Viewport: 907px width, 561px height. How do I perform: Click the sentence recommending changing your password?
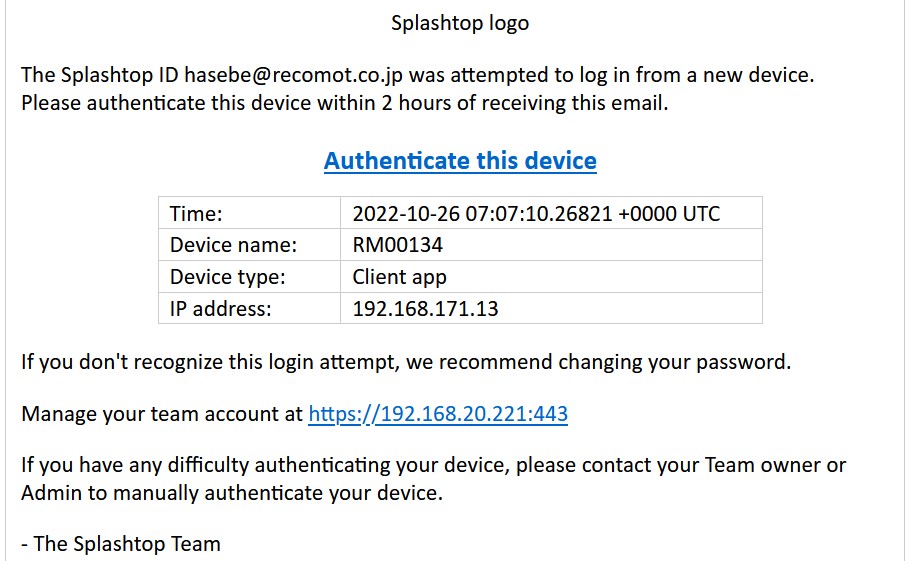click(x=406, y=362)
